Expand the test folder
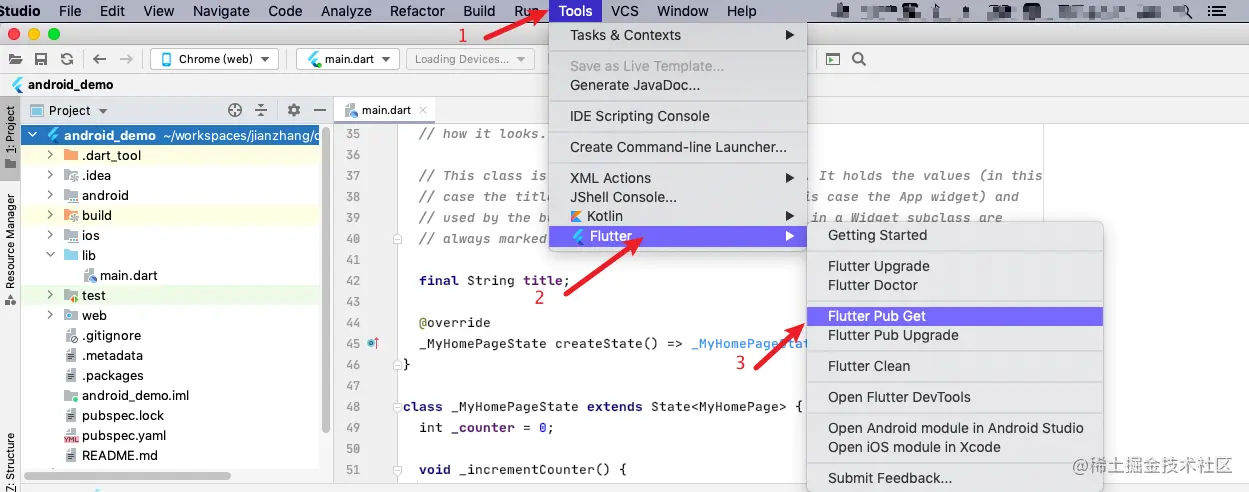Viewport: 1249px width, 492px height. [51, 295]
